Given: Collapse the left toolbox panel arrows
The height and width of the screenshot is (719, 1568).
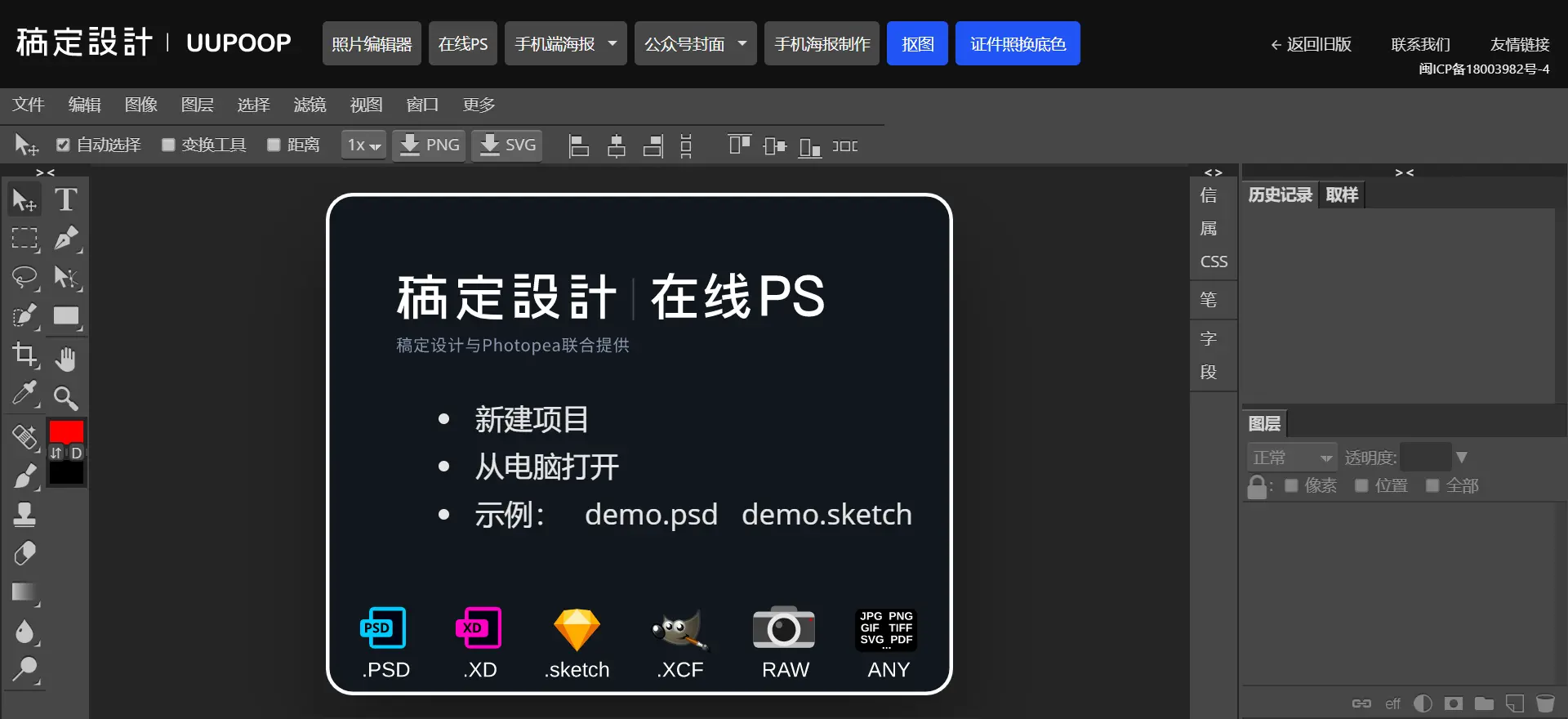Looking at the screenshot, I should tap(45, 172).
